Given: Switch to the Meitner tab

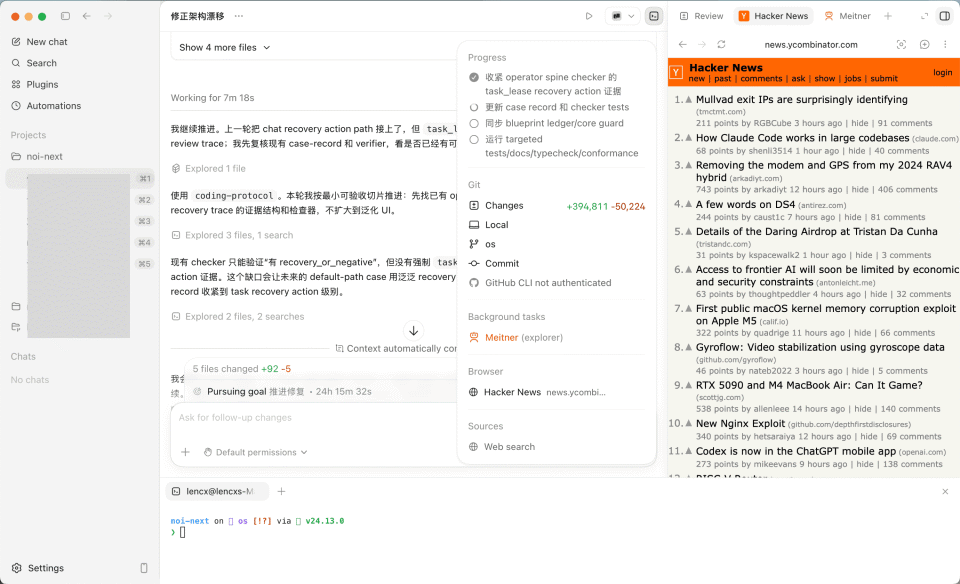Looking at the screenshot, I should pos(847,16).
